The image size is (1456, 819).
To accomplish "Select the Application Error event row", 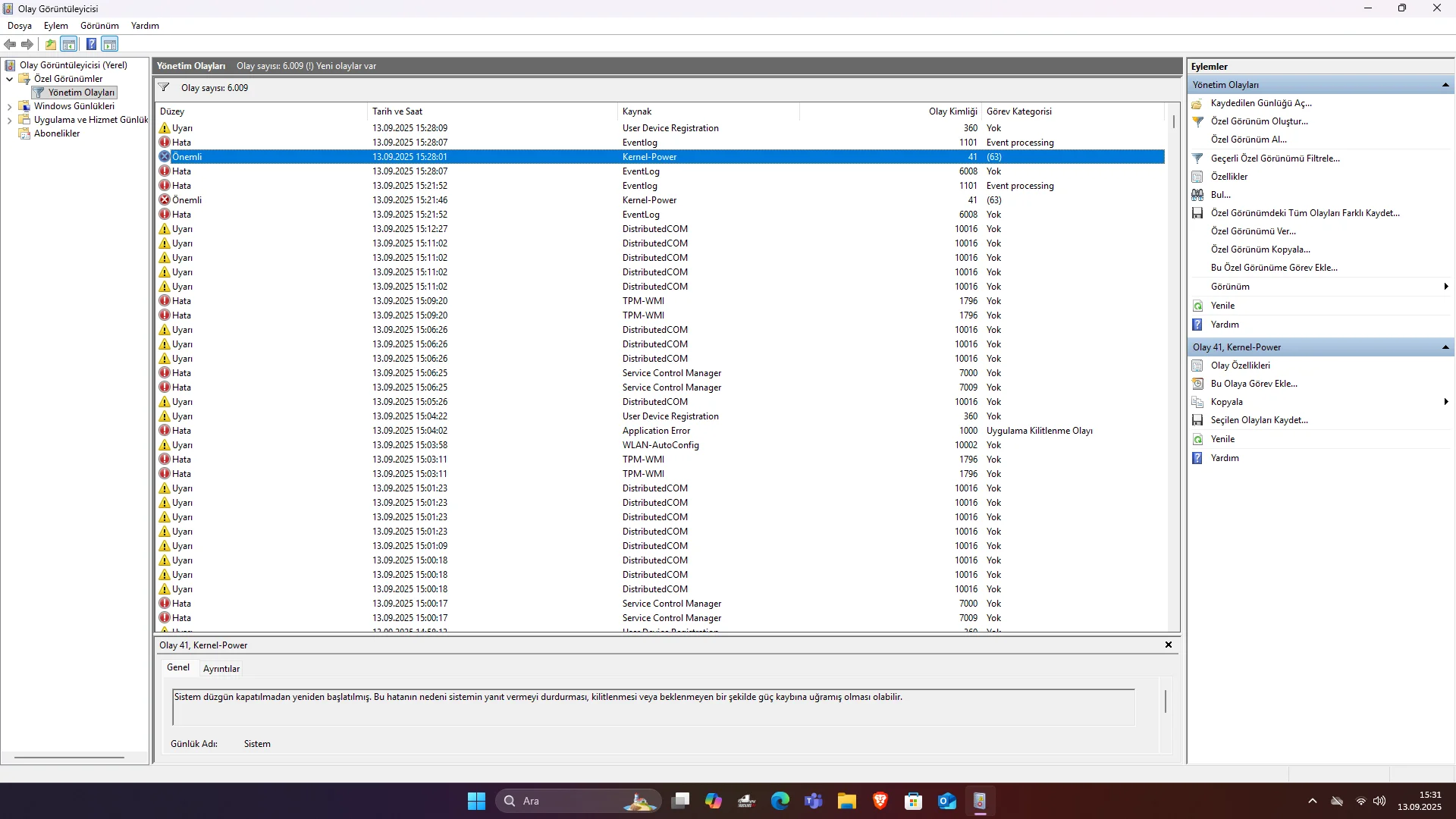I will (x=661, y=431).
